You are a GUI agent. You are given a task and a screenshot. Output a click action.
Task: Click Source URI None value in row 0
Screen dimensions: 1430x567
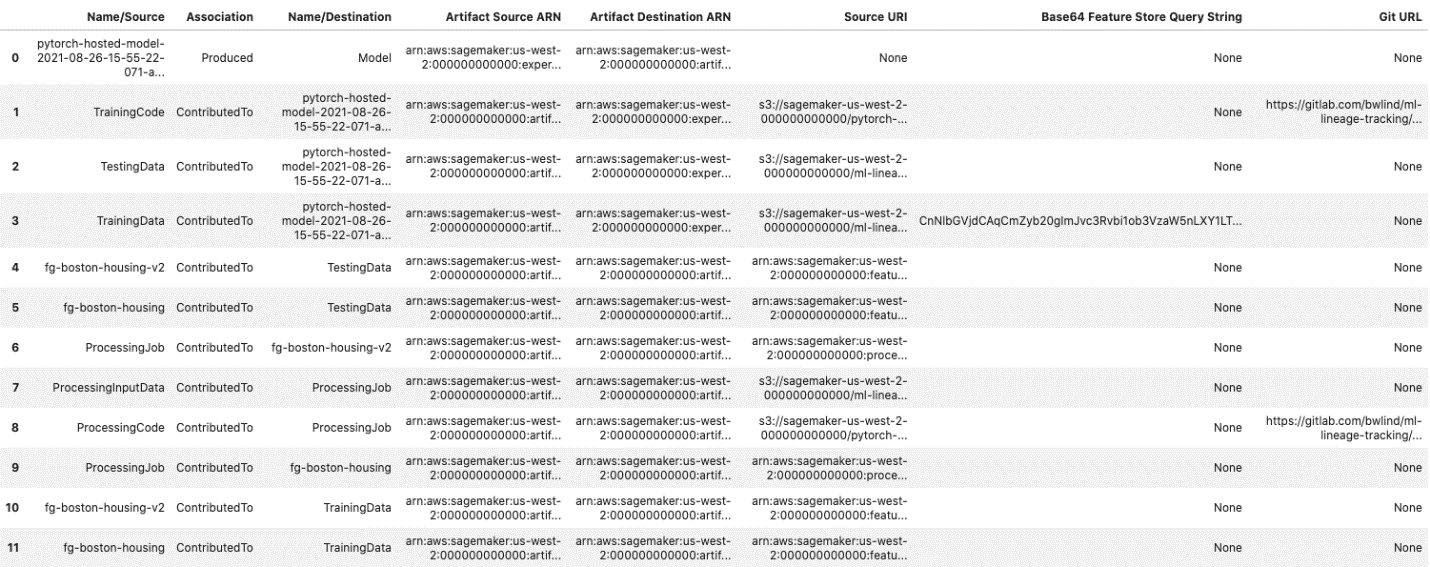tap(893, 58)
